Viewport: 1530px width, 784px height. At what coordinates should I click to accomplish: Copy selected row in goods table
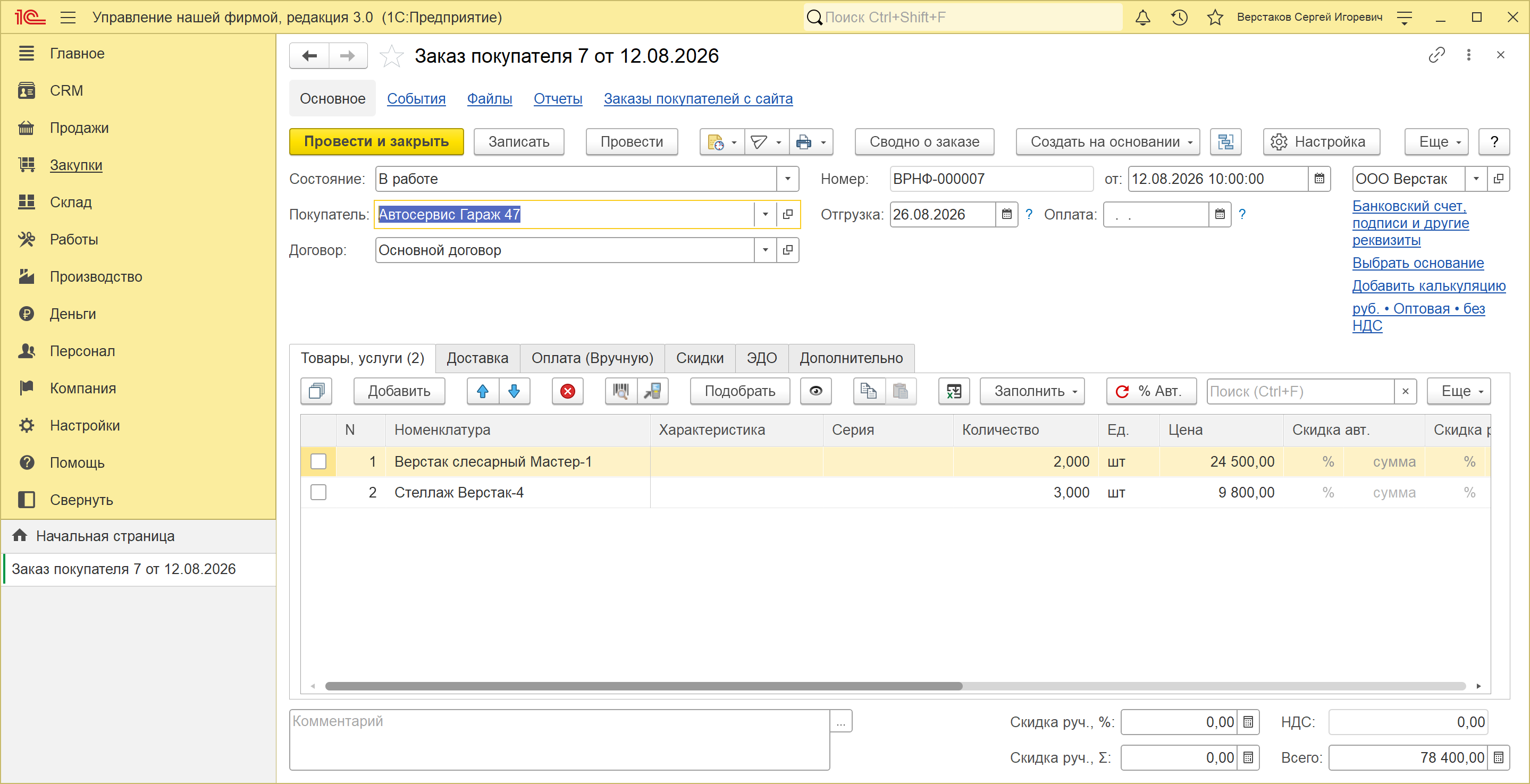point(316,391)
